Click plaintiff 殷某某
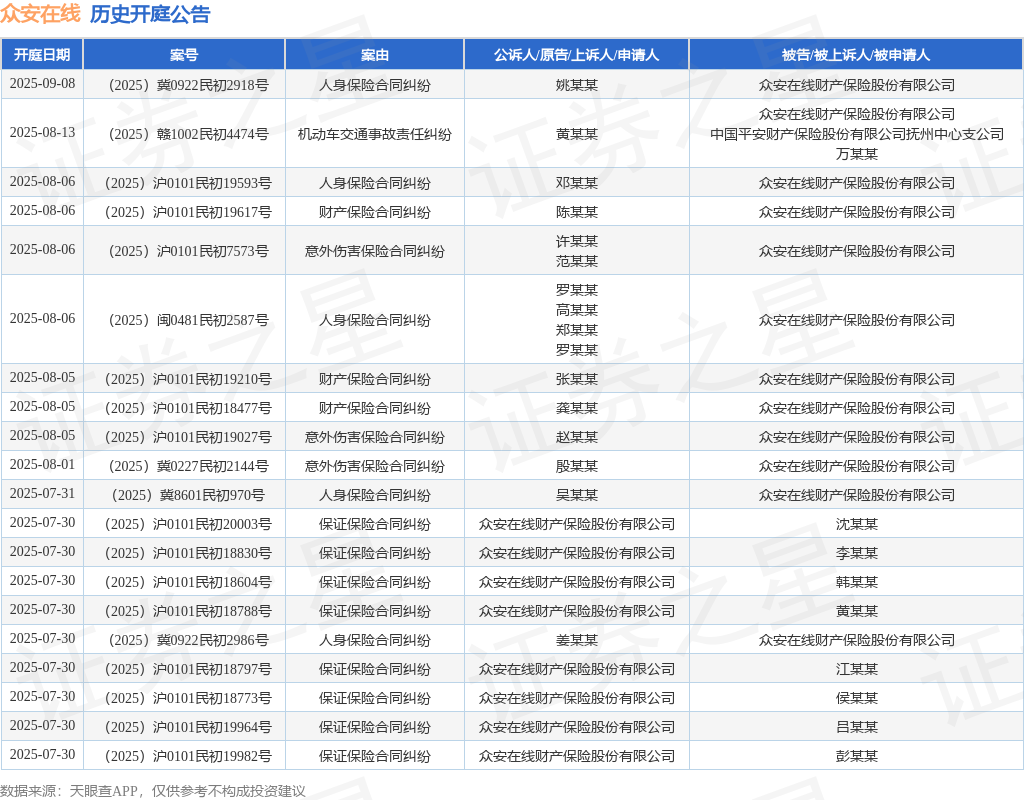1024x800 pixels. point(577,466)
